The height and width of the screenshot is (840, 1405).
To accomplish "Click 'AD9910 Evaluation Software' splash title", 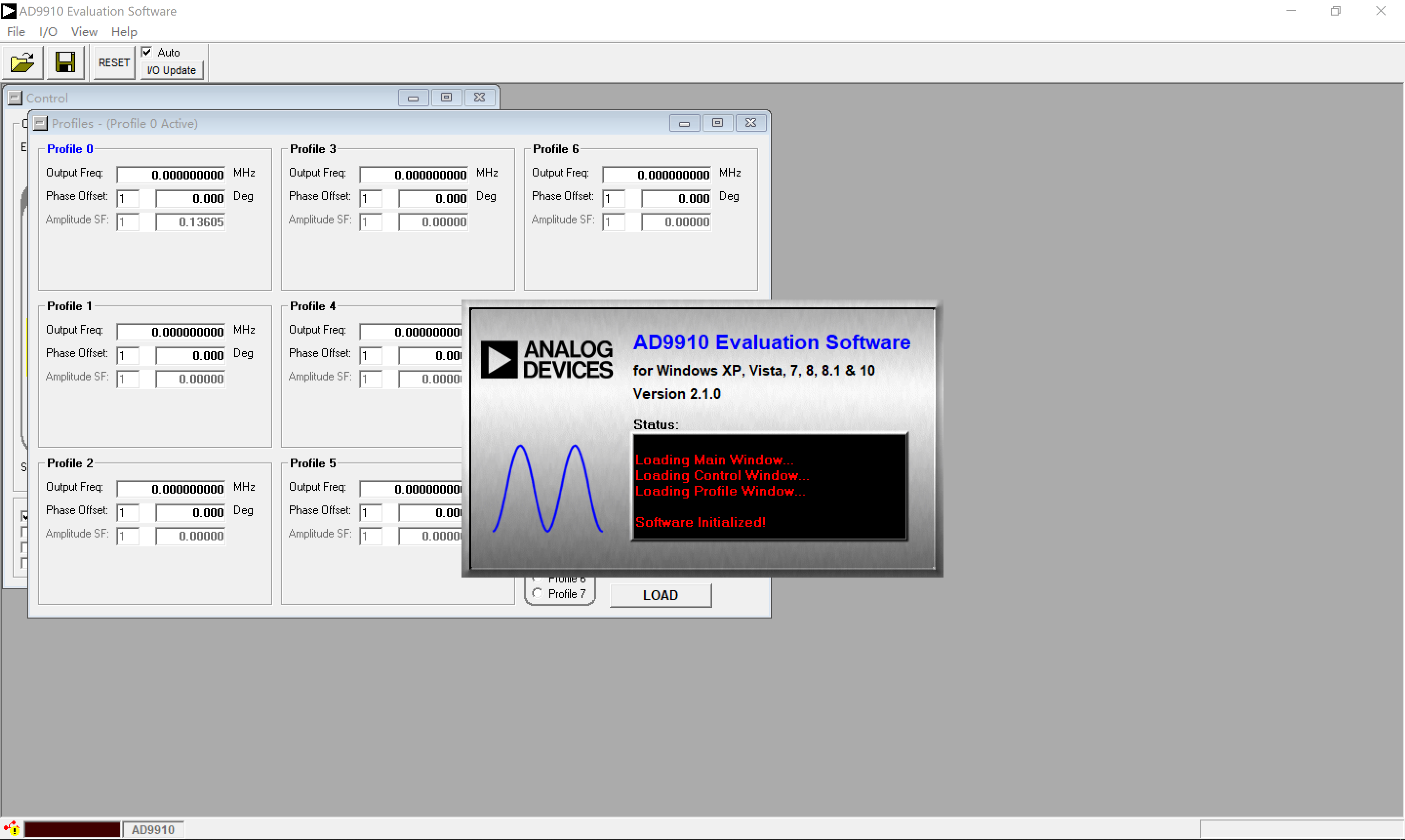I will pyautogui.click(x=772, y=342).
